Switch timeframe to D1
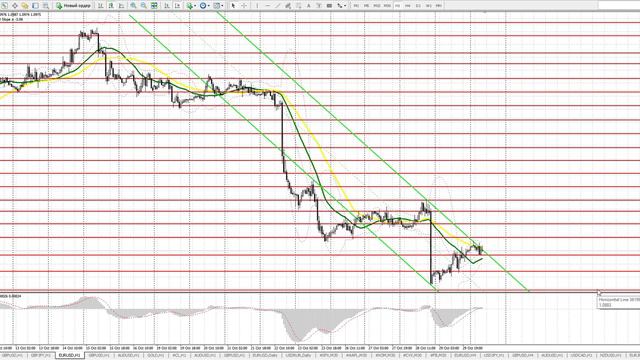Screen dimensions: 640x360 [x=418, y=6]
